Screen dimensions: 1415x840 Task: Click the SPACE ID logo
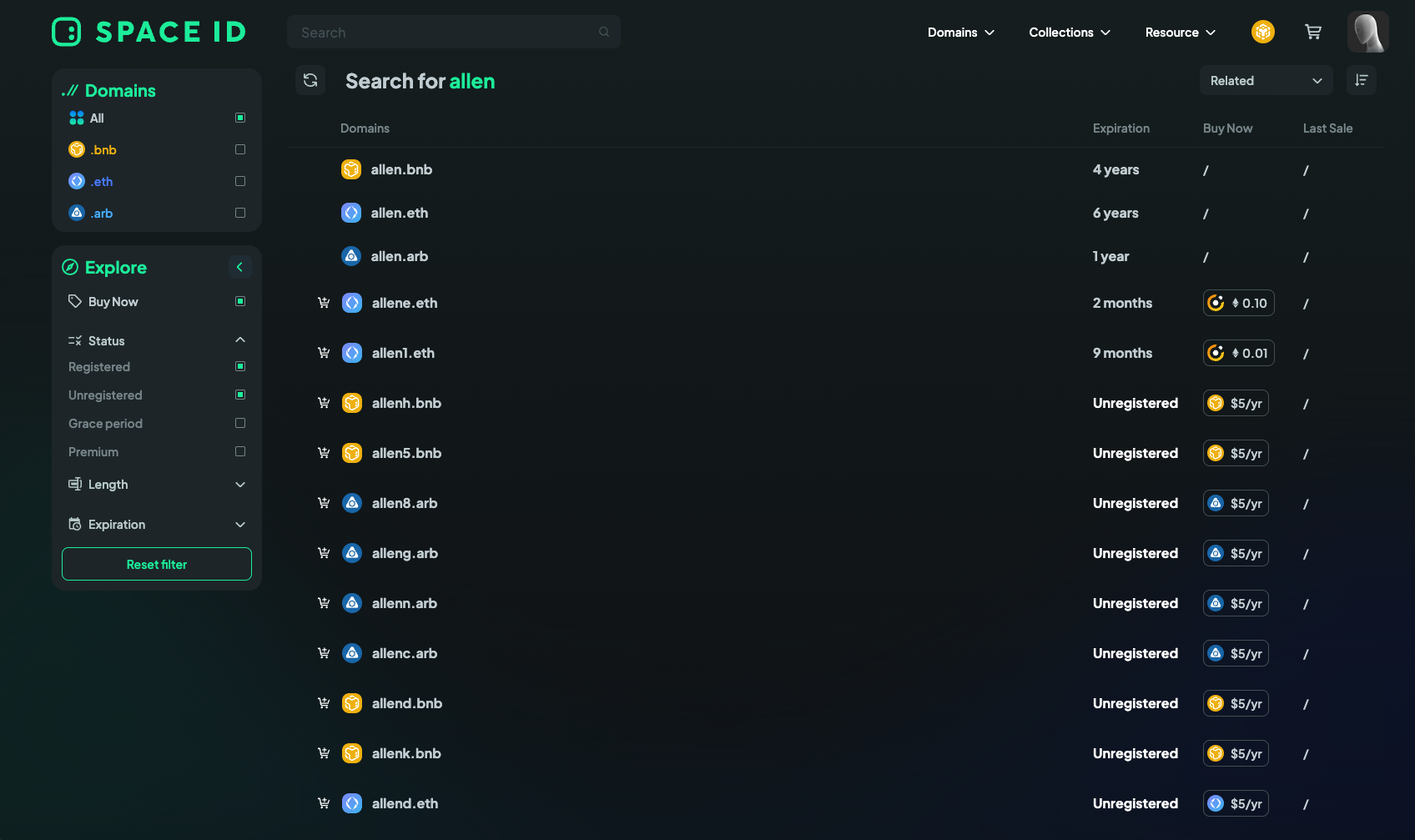pyautogui.click(x=150, y=32)
